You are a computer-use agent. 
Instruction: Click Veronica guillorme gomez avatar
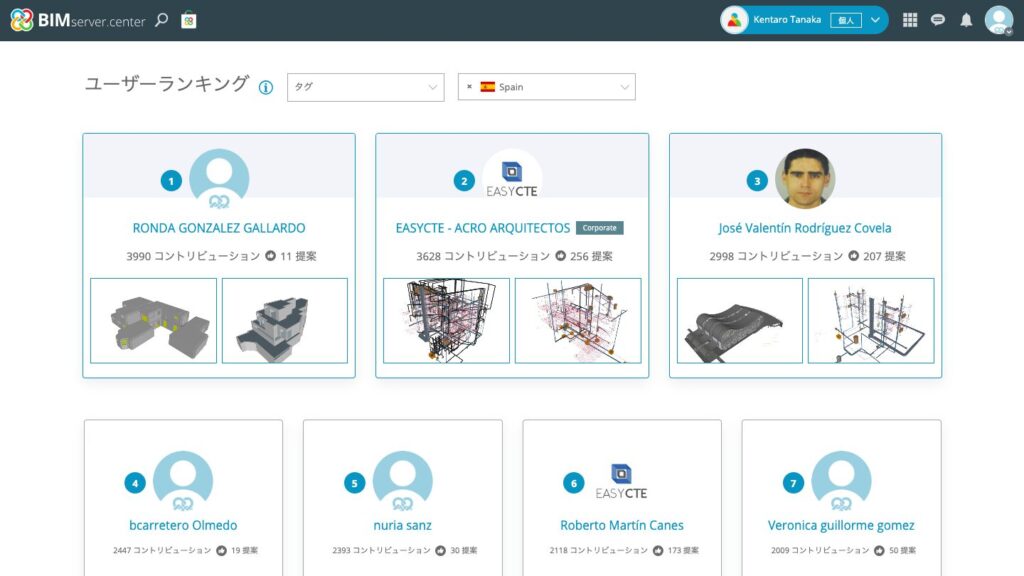841,481
